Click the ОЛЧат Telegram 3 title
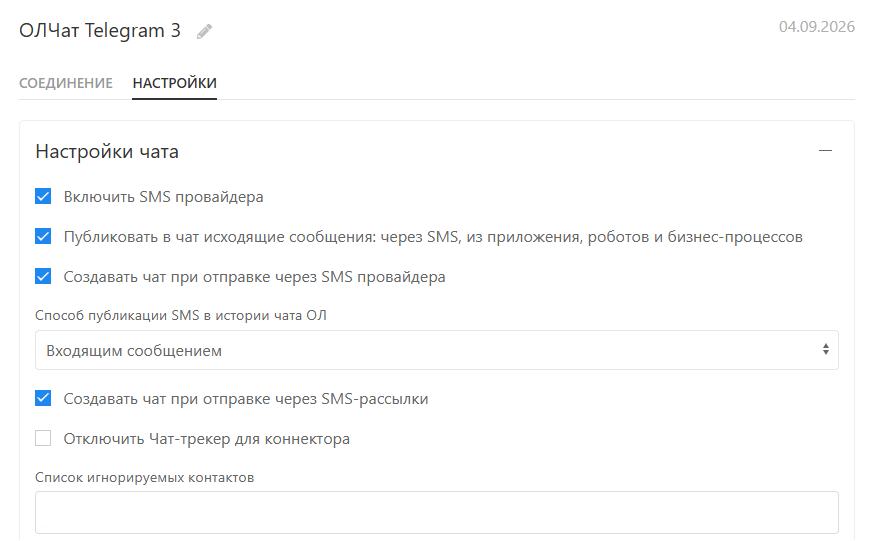The width and height of the screenshot is (877, 541). pos(100,30)
